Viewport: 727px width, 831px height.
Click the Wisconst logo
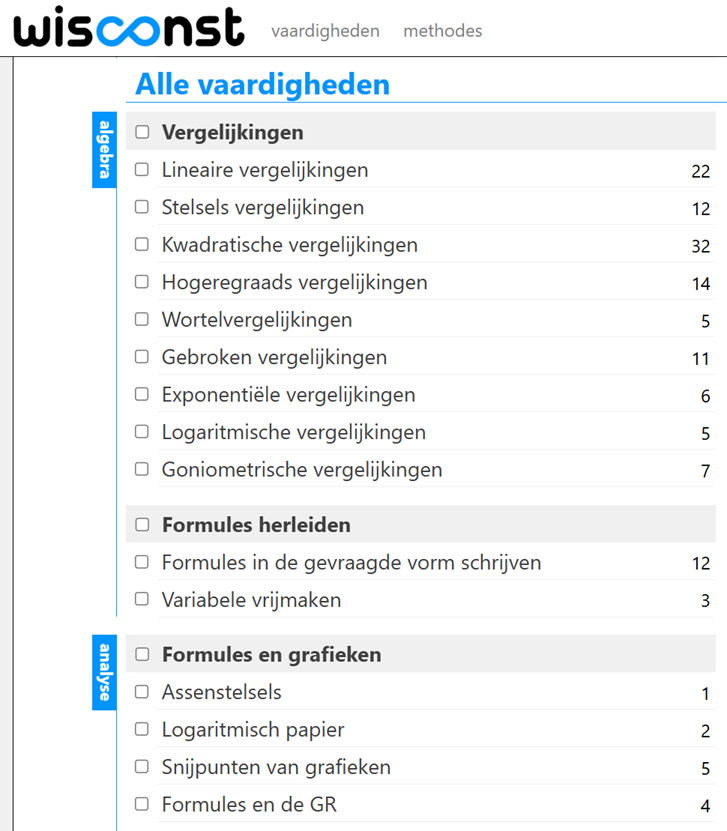129,29
